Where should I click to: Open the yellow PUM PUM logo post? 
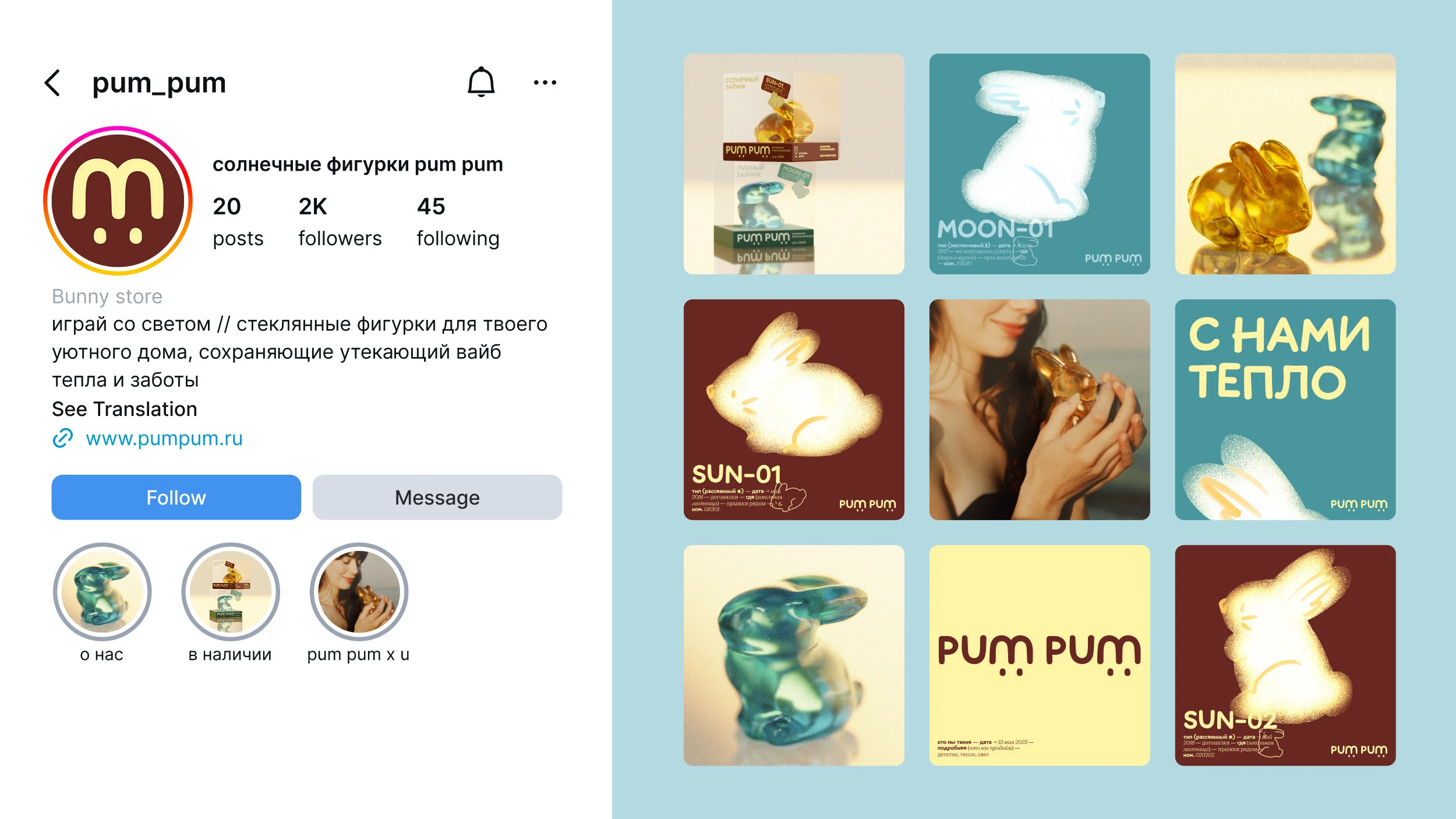pyautogui.click(x=1040, y=655)
